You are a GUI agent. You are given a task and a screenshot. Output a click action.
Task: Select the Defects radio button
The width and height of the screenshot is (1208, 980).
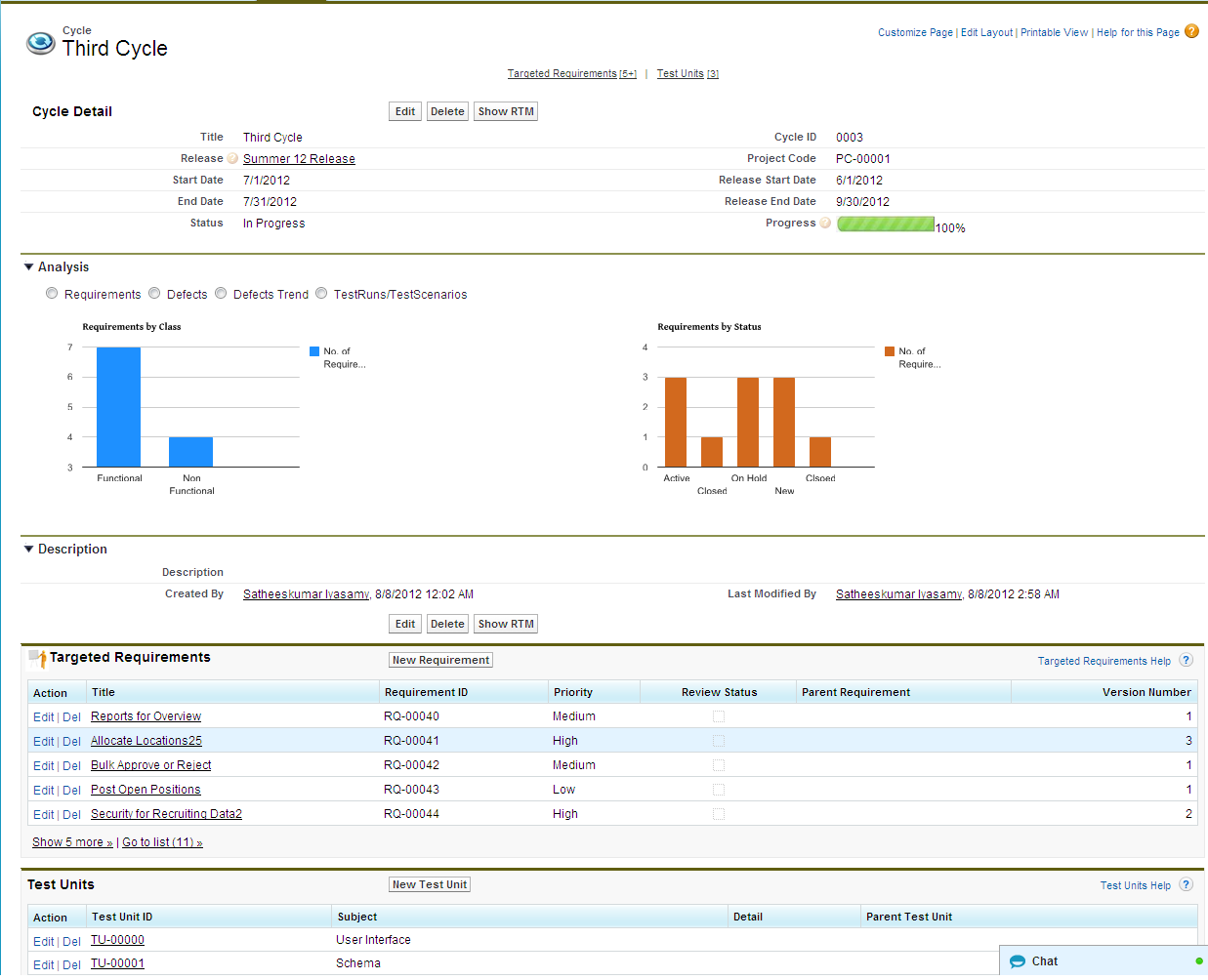click(154, 293)
